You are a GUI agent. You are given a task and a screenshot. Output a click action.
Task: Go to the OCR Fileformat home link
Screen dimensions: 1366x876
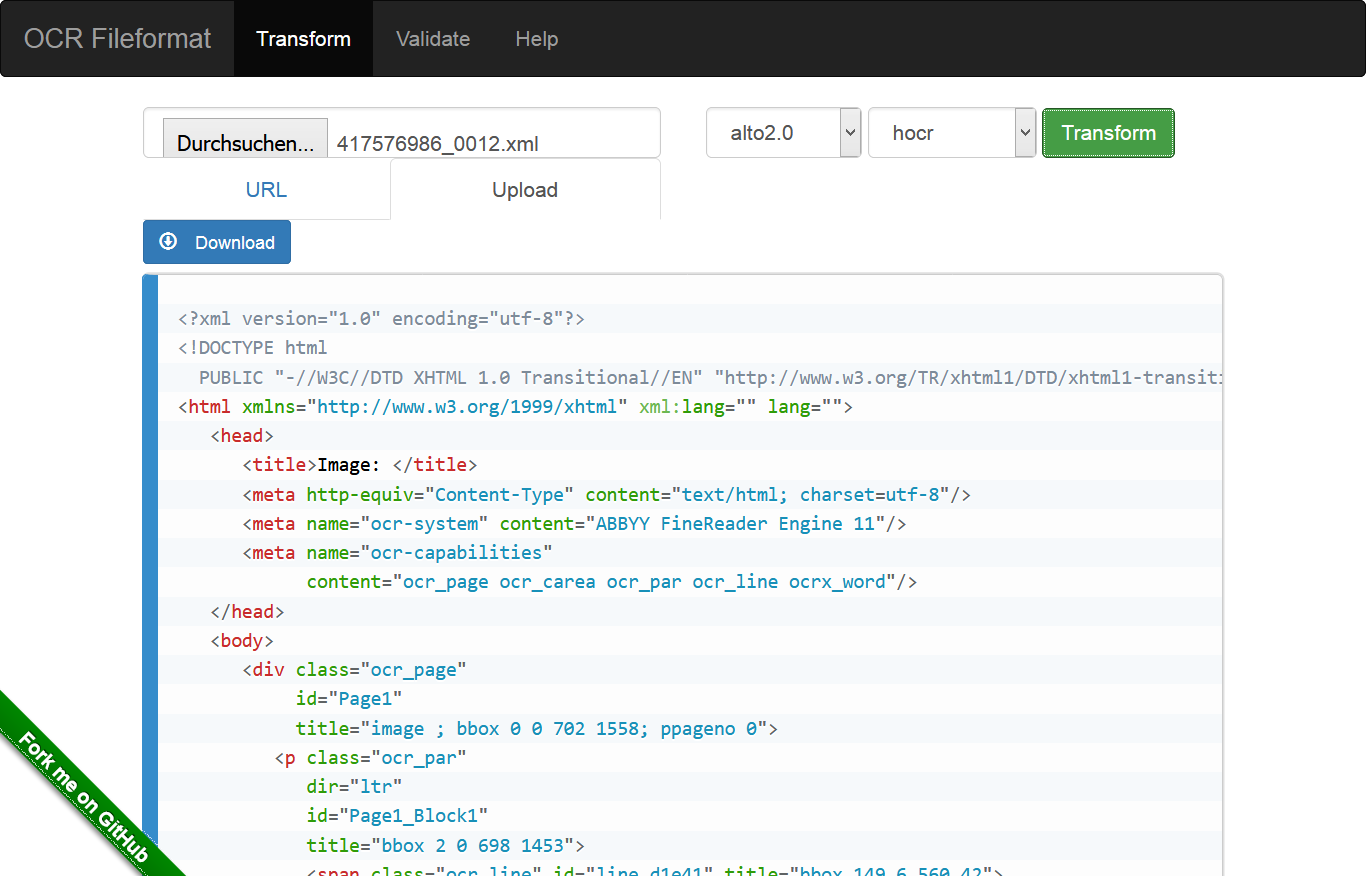coord(118,39)
